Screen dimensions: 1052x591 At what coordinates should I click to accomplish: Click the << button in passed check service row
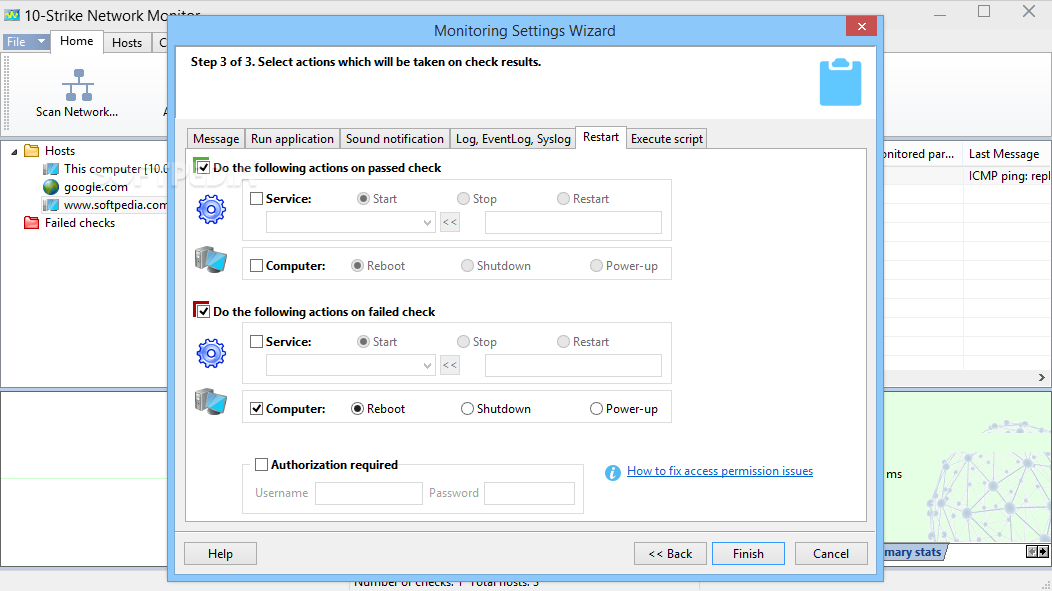[x=450, y=222]
